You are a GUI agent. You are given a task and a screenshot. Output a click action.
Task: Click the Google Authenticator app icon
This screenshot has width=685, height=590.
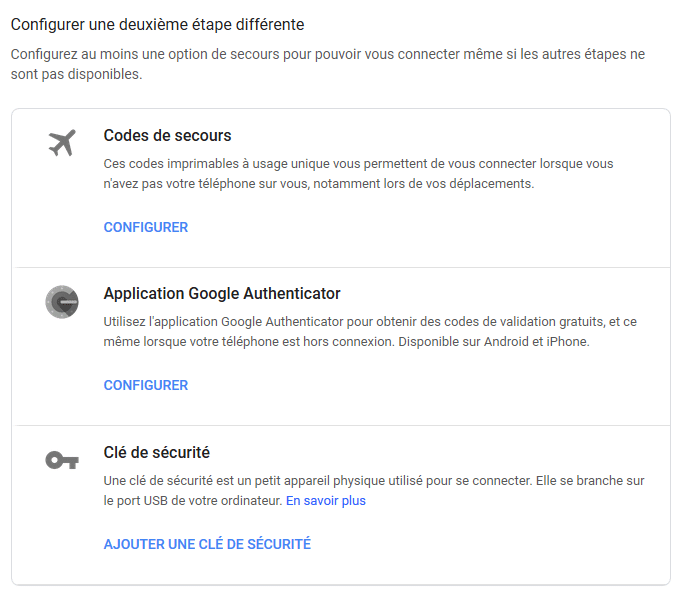click(x=62, y=302)
